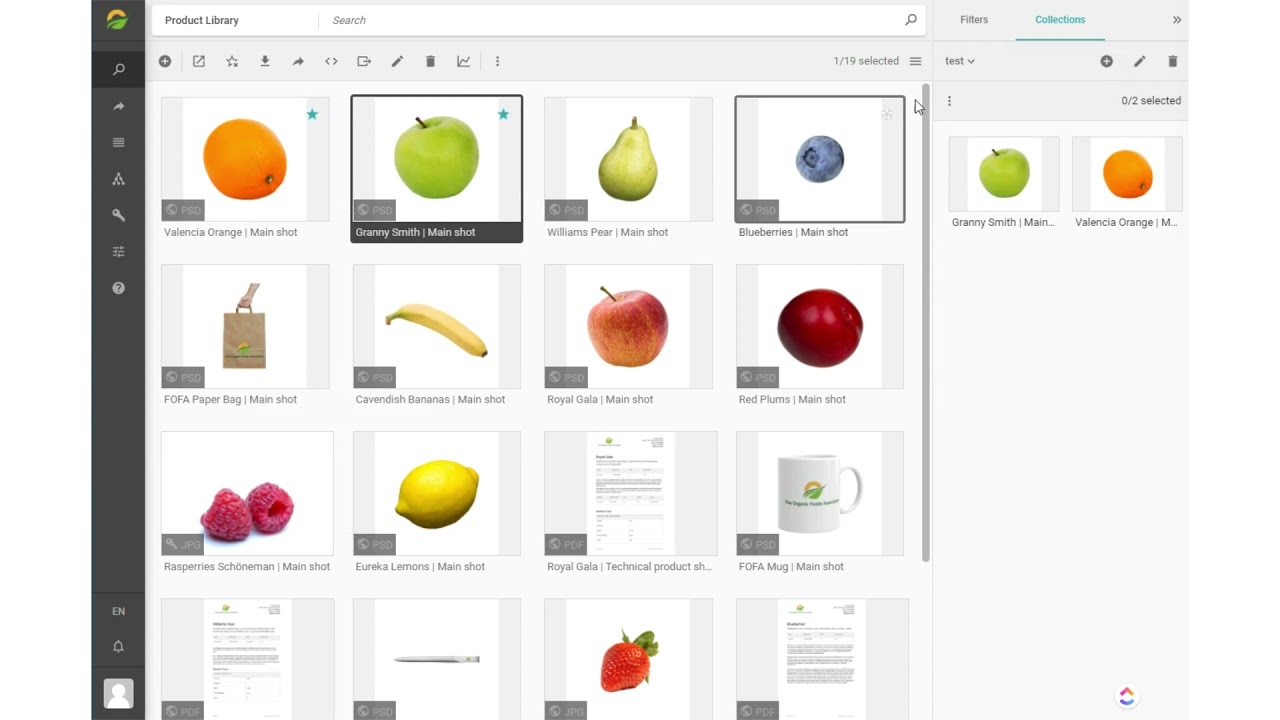Click the export icon in toolbar
The width and height of the screenshot is (1280, 720).
[364, 61]
